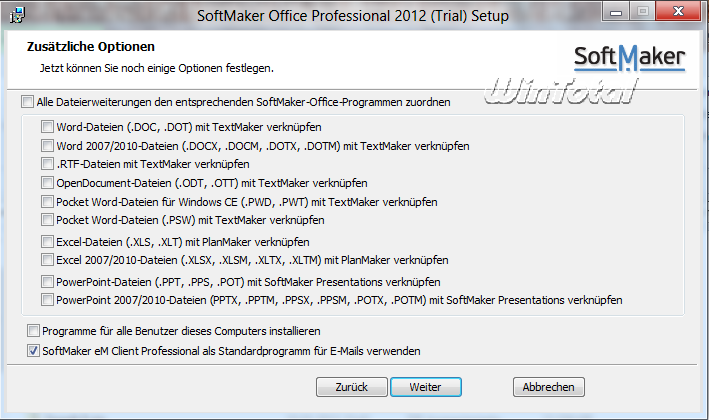Tick the .RTF-Dateien mit TextMaker checkbox
This screenshot has height=420, width=709.
pos(48,164)
